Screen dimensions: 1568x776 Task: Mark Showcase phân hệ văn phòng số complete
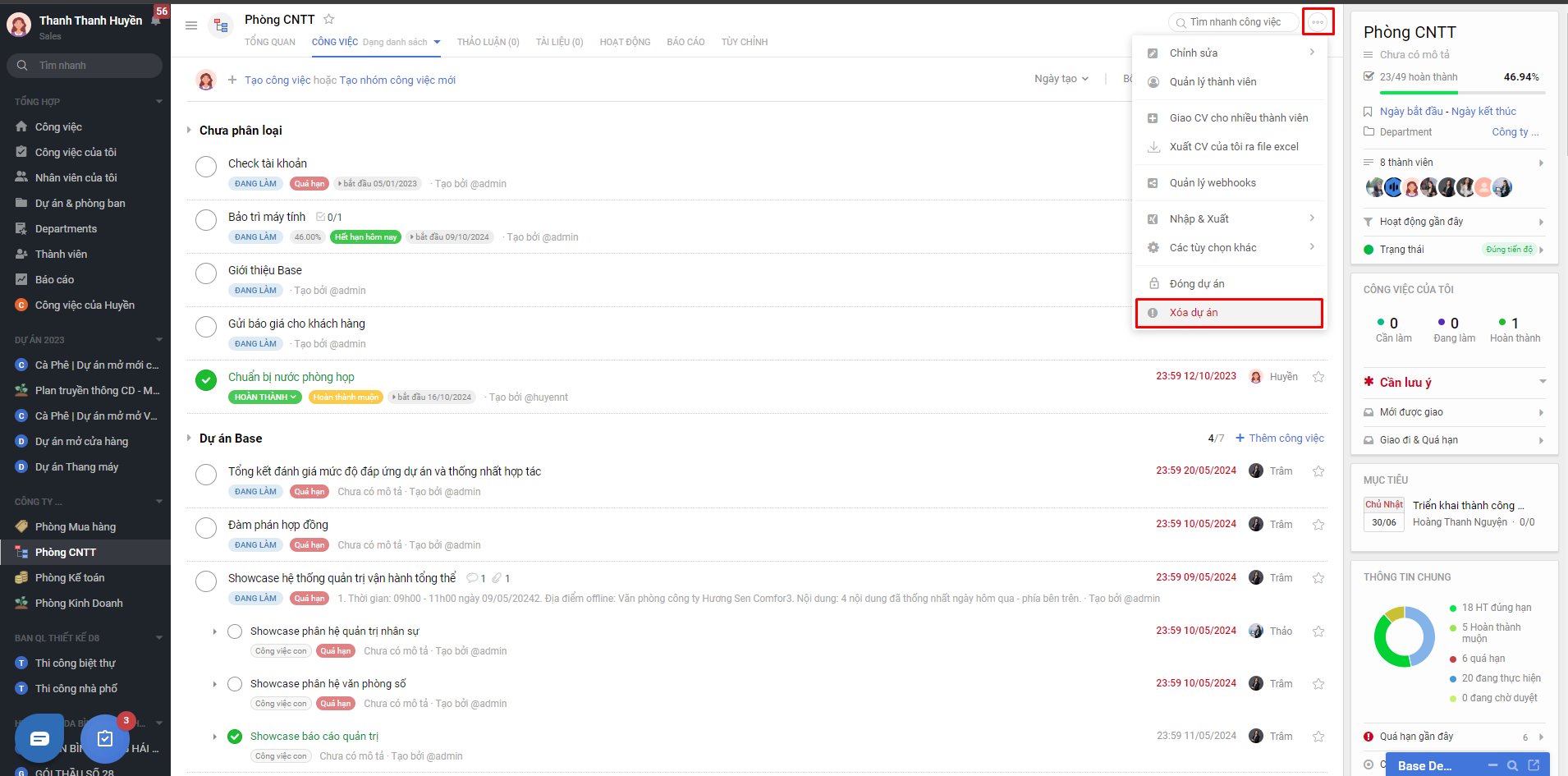[235, 684]
